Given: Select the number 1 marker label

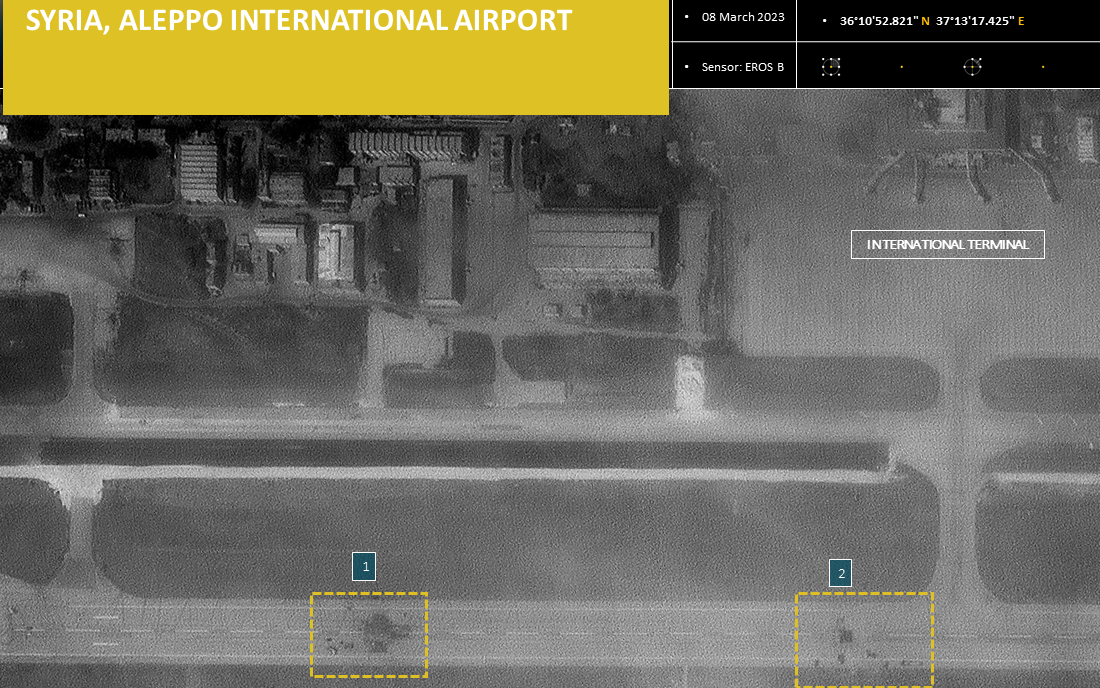Looking at the screenshot, I should click(x=364, y=567).
